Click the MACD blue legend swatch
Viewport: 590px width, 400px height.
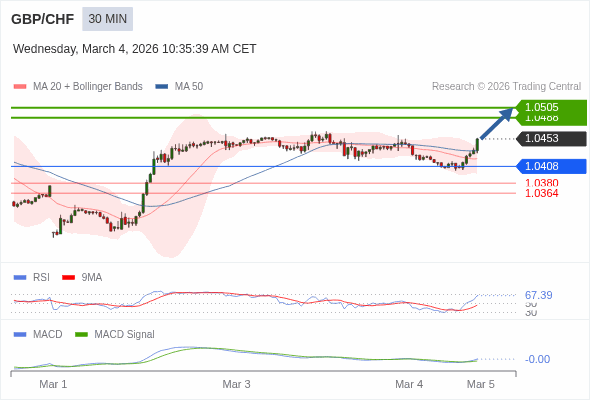coord(20,335)
